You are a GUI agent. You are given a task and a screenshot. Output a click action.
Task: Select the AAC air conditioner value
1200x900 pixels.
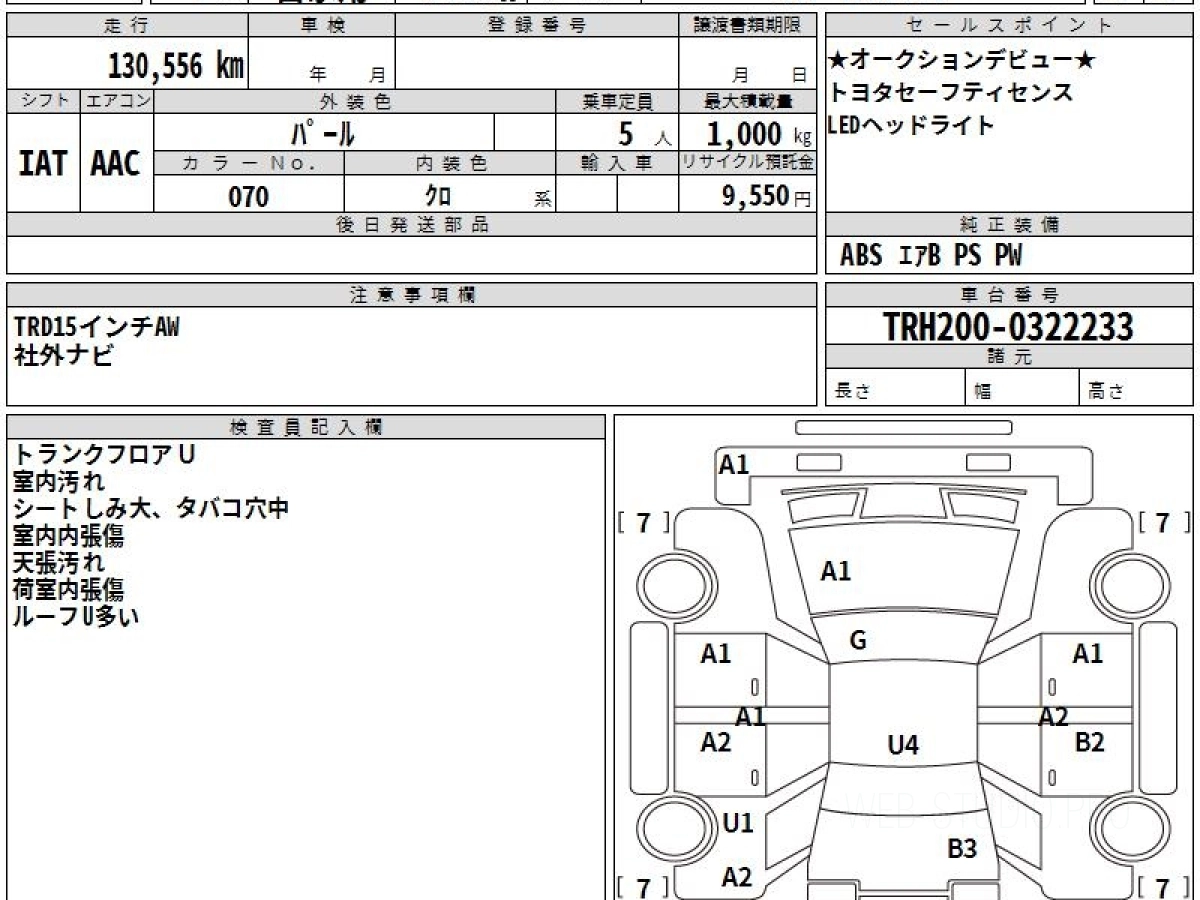tap(116, 163)
